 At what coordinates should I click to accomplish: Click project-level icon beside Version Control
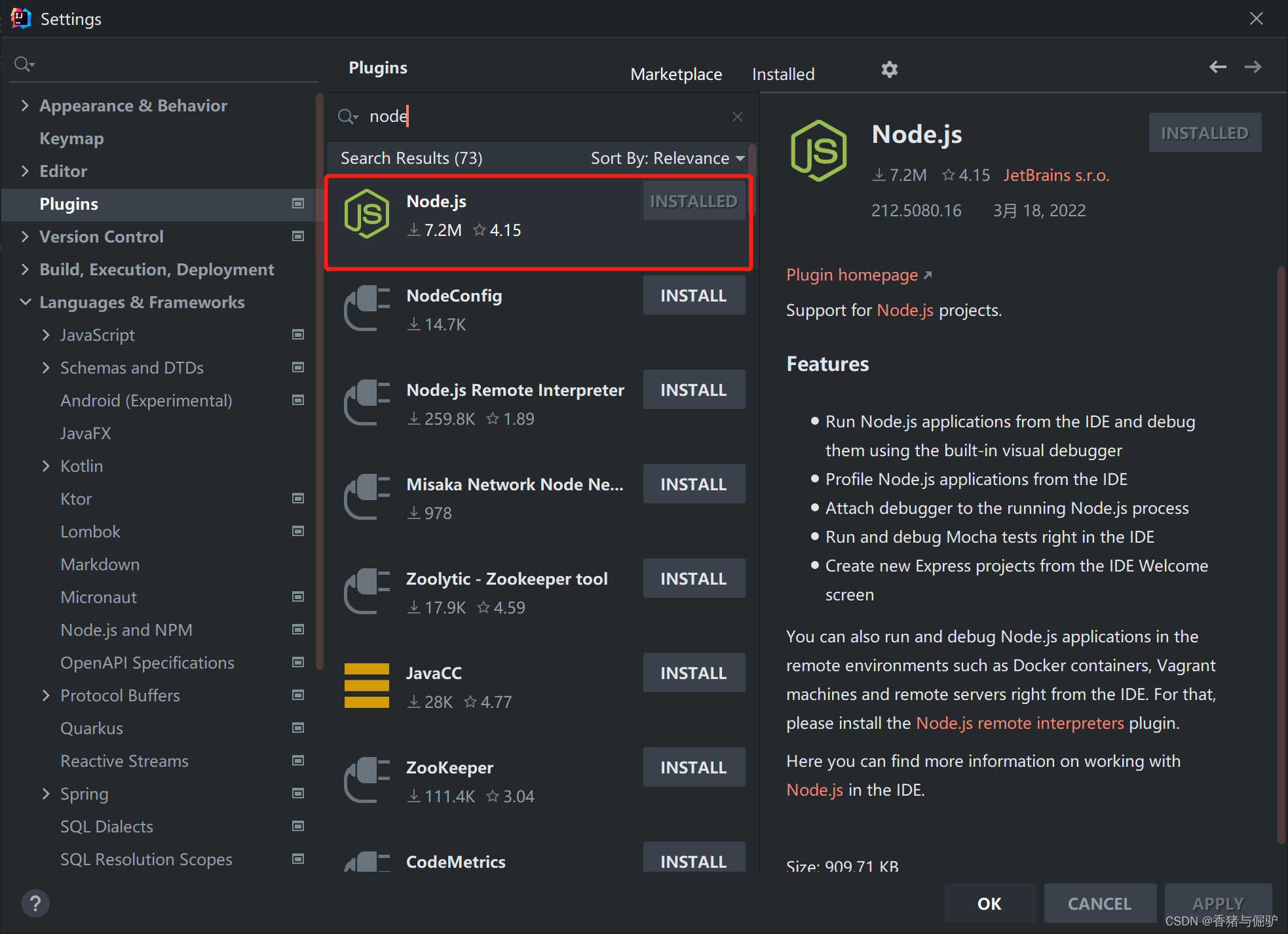pyautogui.click(x=298, y=237)
